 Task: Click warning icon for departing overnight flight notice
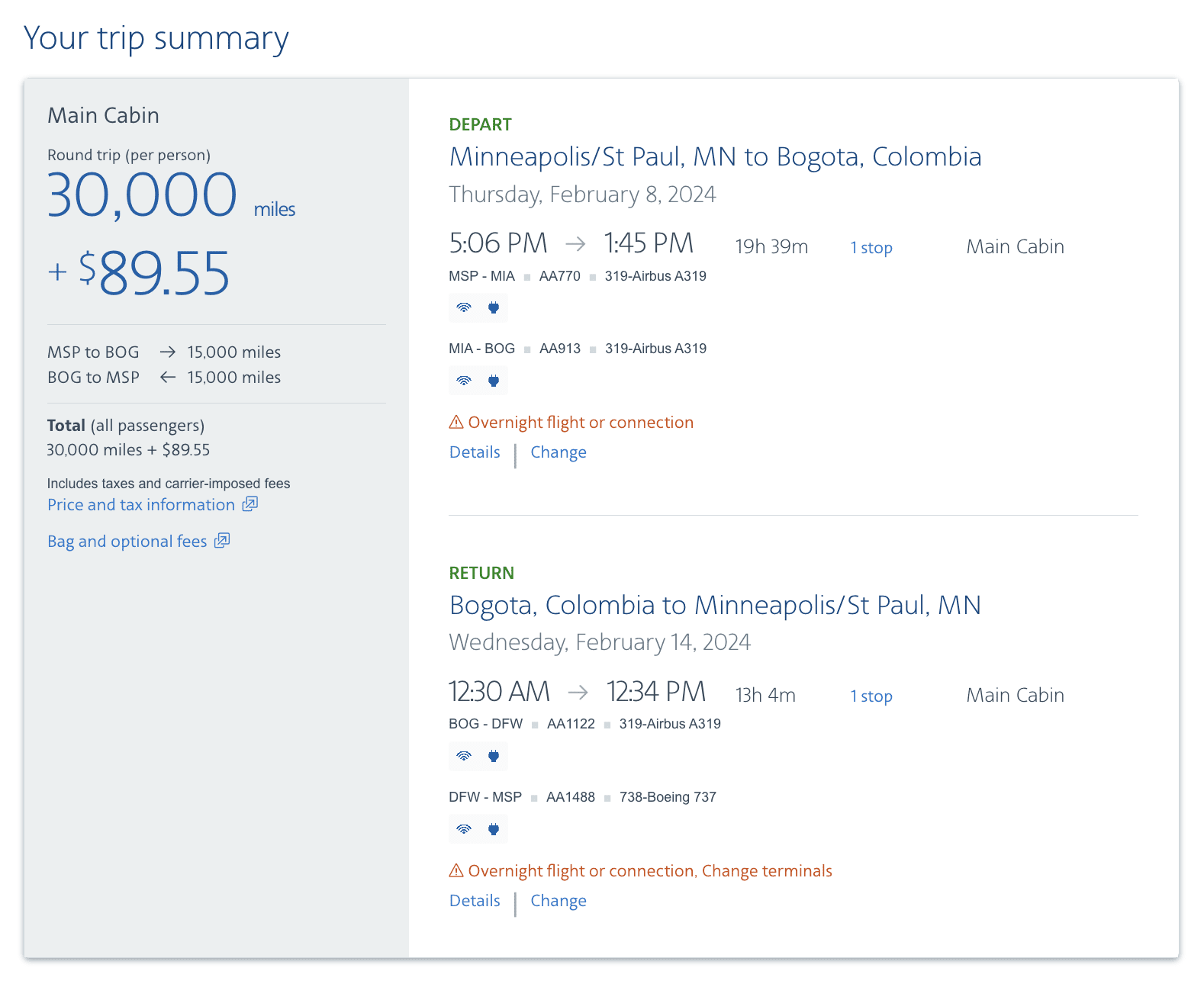456,422
